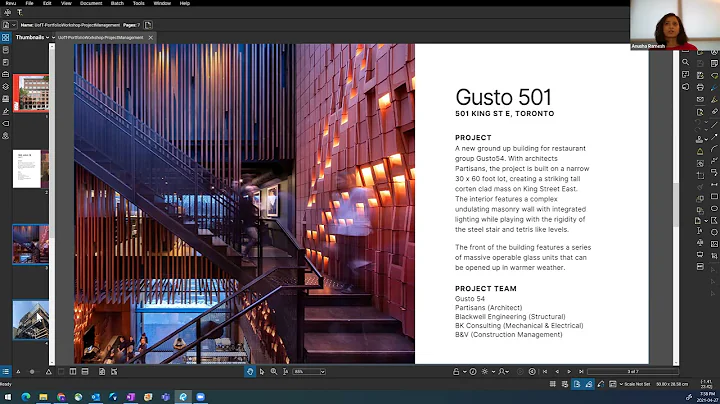Toggle the Dim brightness icon in bottom bar
The image size is (720, 404).
pos(484,371)
